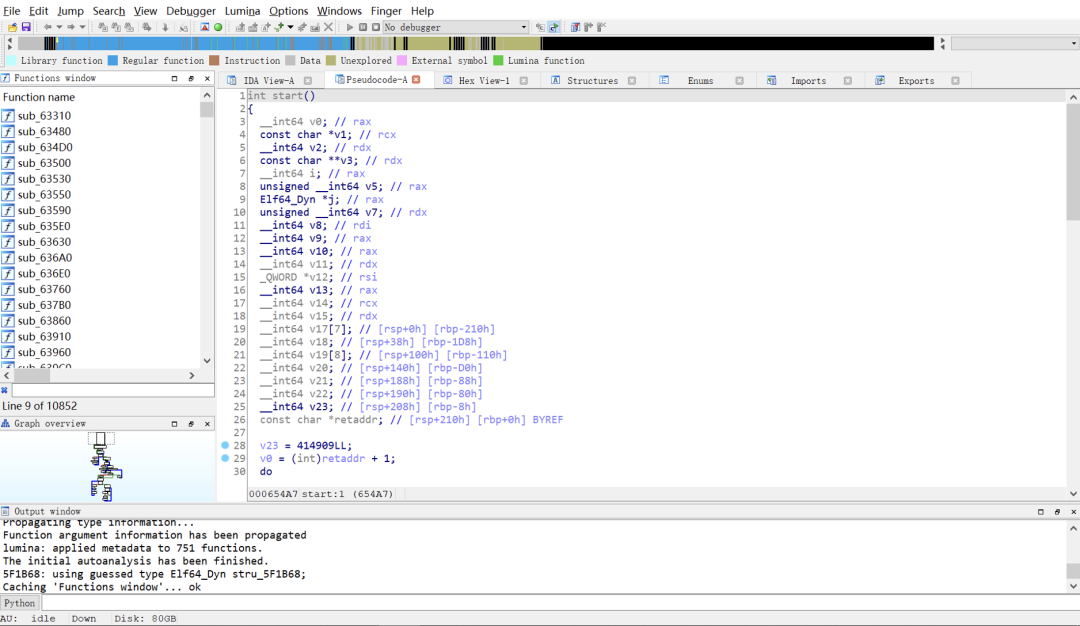
Task: Float the Functions window panel
Action: coord(191,79)
